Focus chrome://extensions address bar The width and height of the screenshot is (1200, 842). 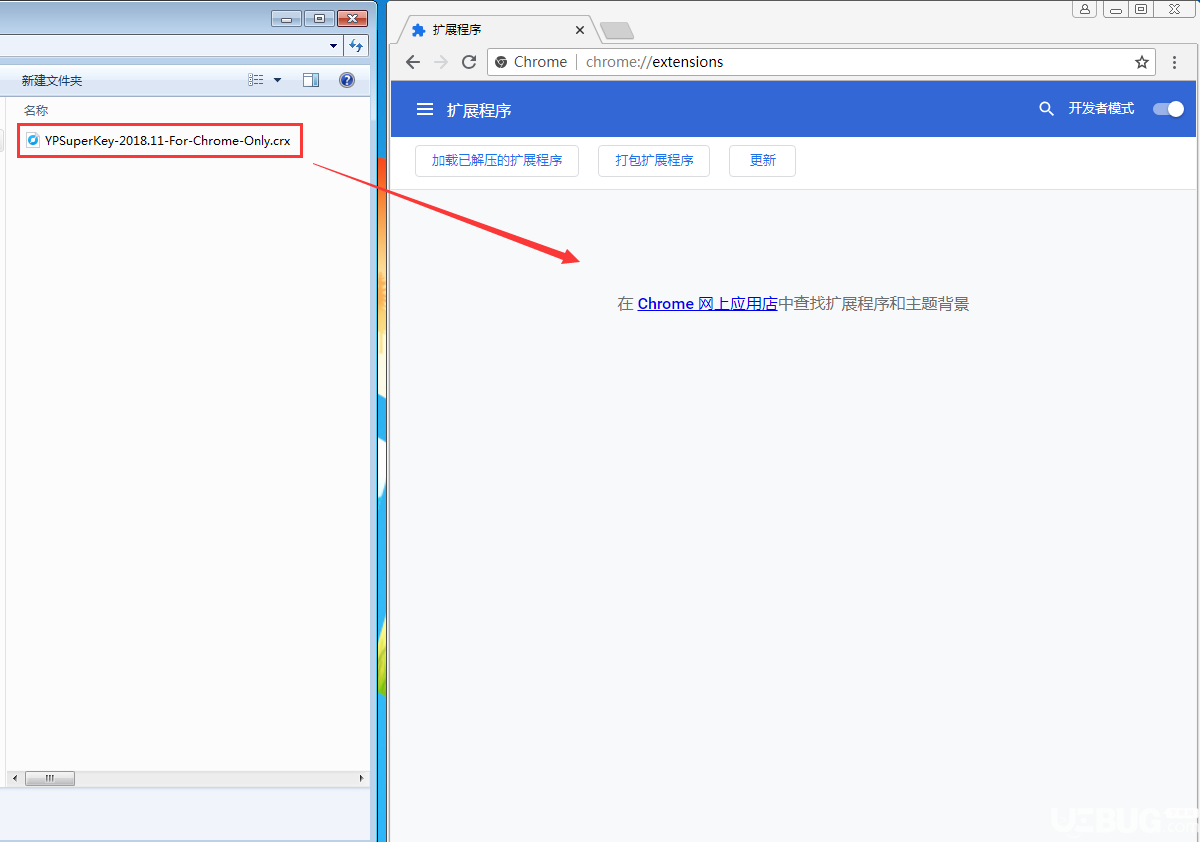(820, 62)
